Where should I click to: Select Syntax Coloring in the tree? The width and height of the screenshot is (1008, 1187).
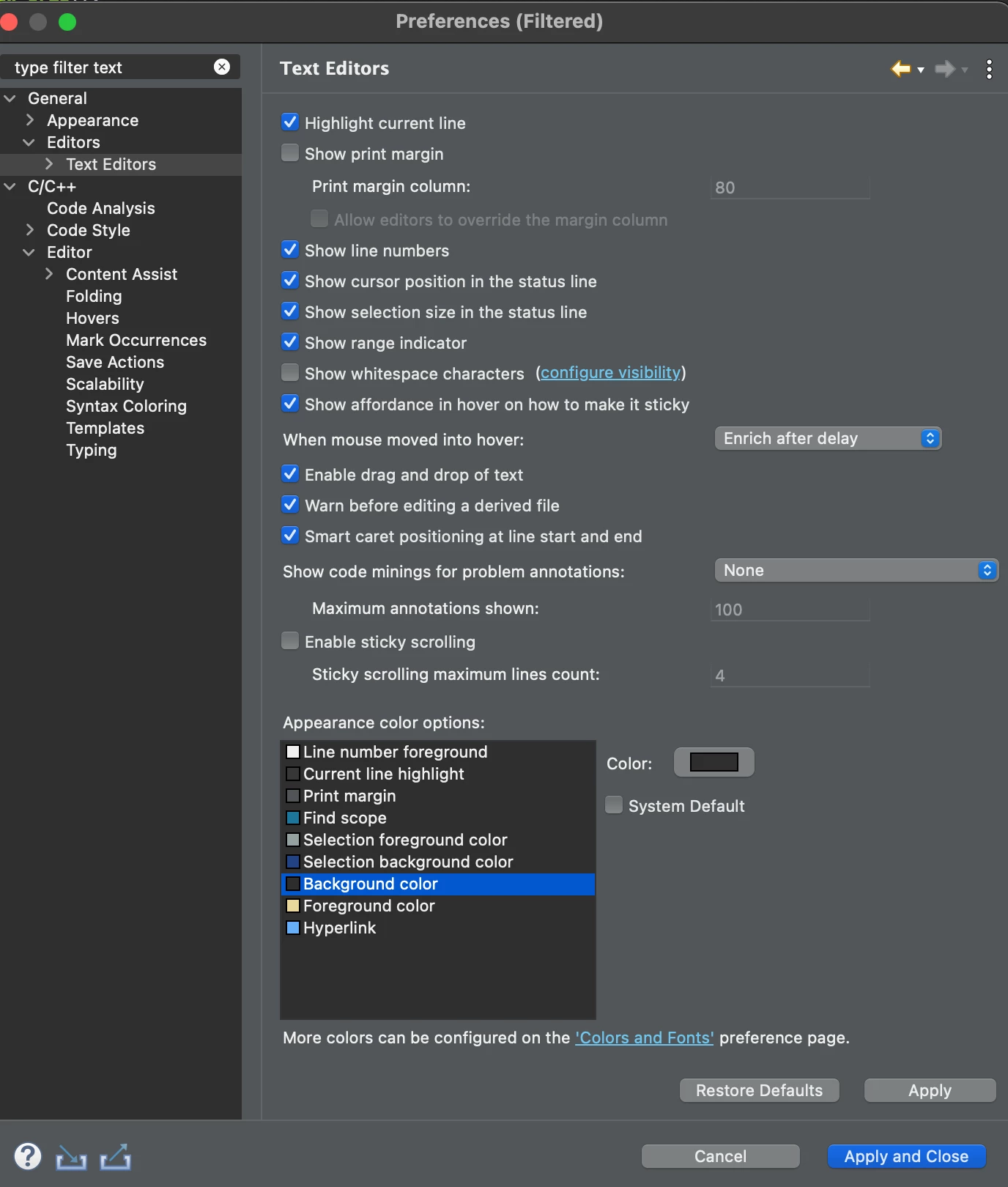tap(126, 406)
